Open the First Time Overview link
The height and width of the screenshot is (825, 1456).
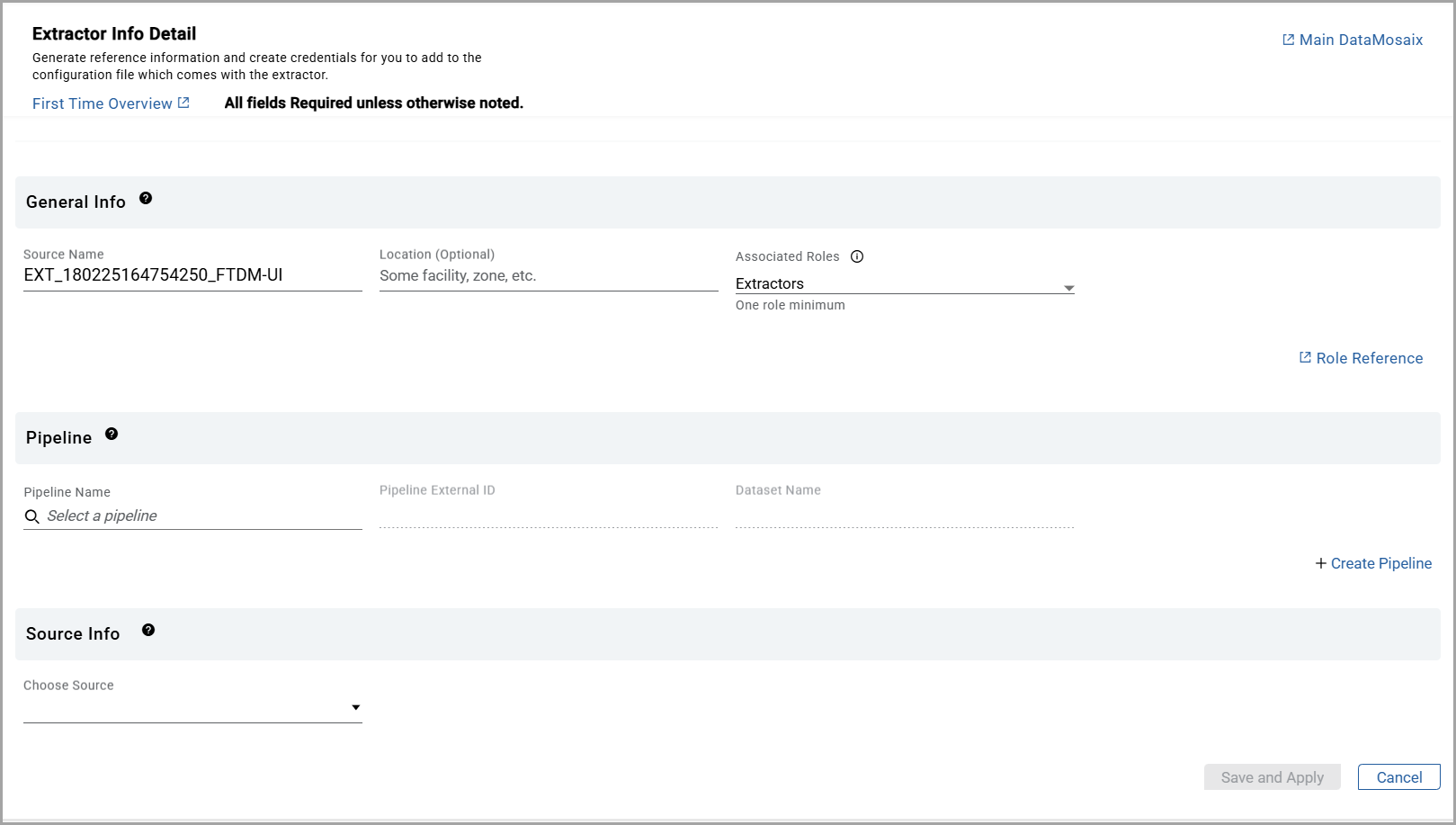(x=103, y=103)
